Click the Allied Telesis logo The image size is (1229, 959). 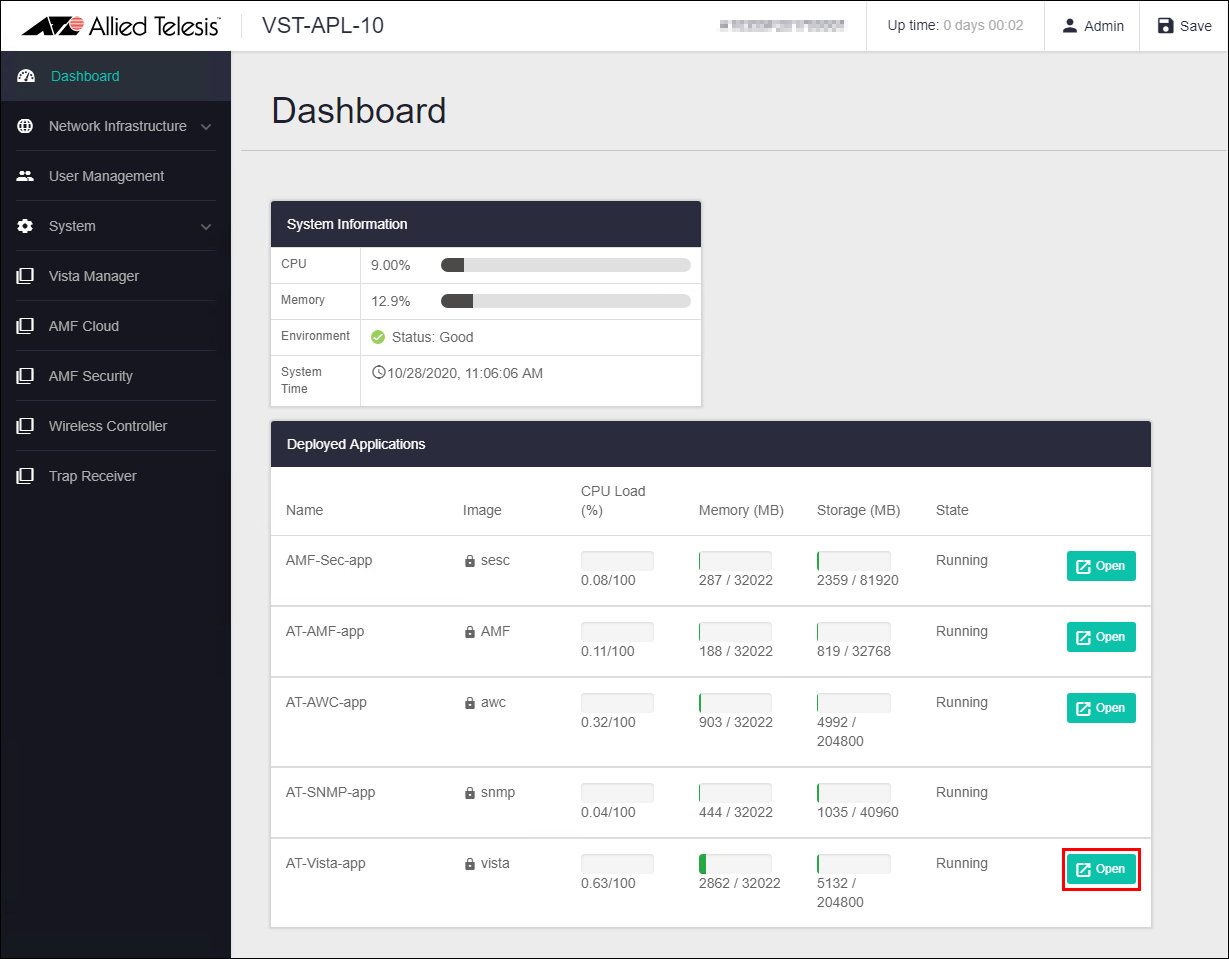click(120, 26)
